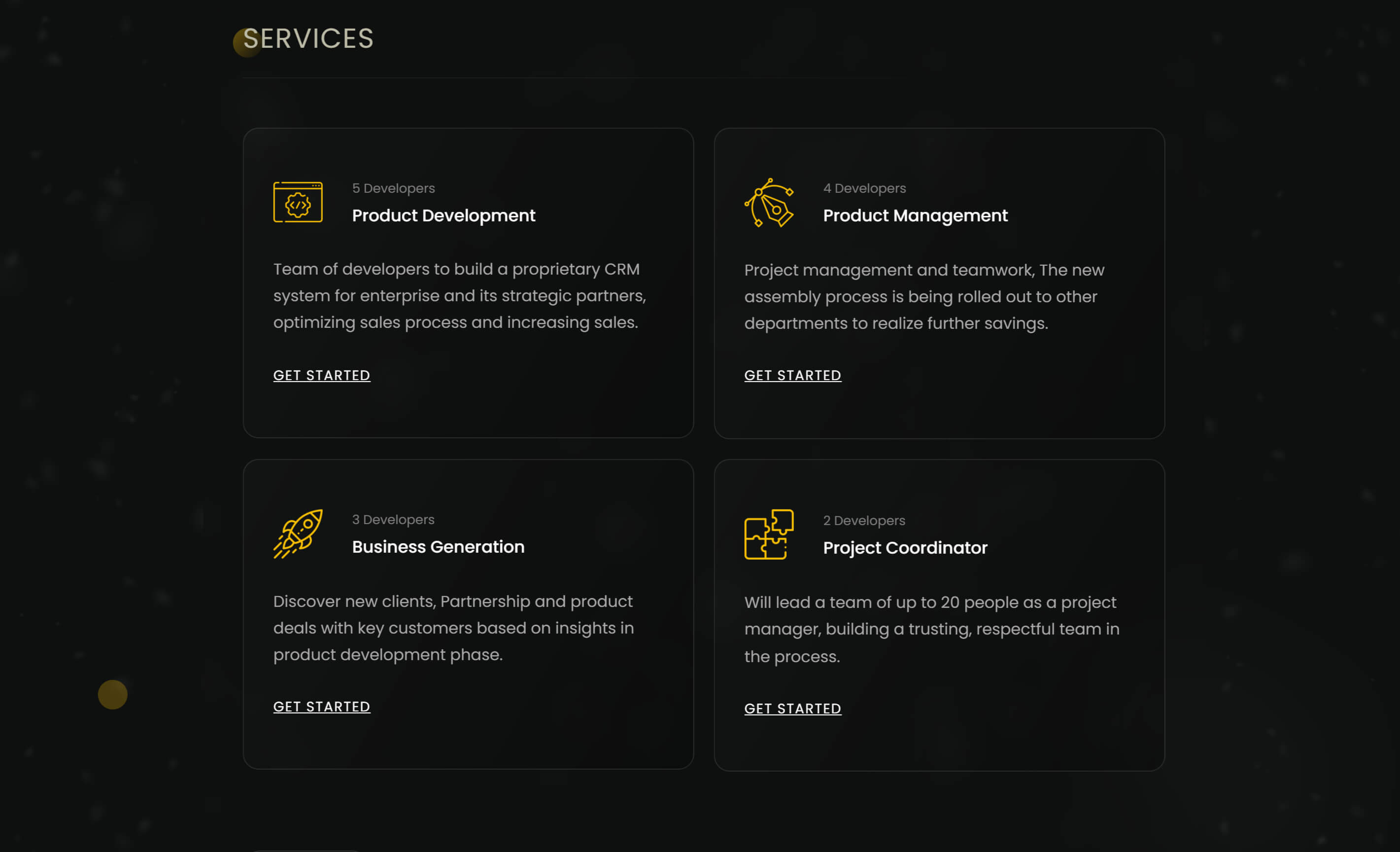Open Get Started under Product Development
Screen dimensions: 1400x852
322,375
